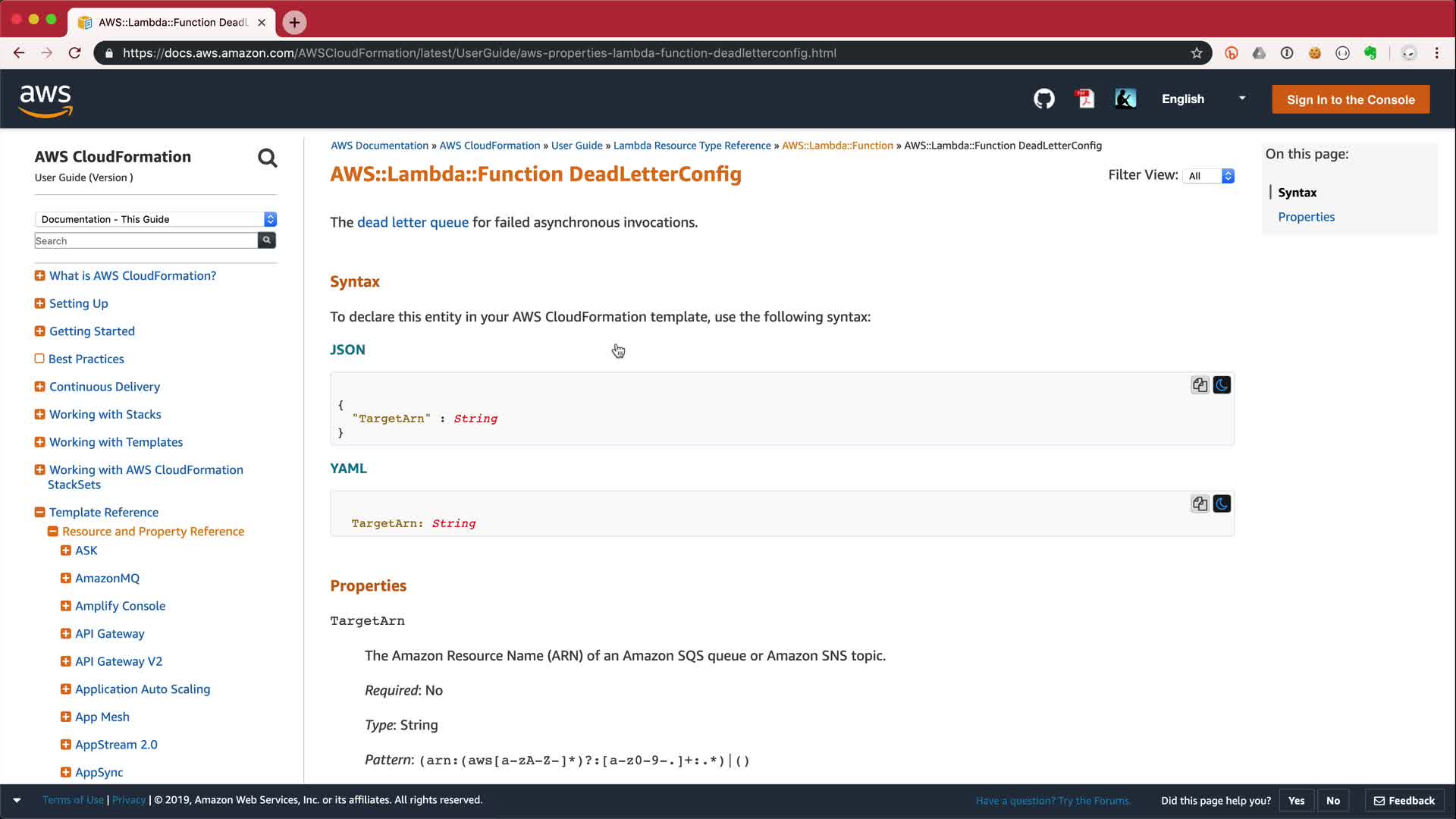Click the sidebar magnifier search icon
Image resolution: width=1456 pixels, height=819 pixels.
(x=268, y=158)
